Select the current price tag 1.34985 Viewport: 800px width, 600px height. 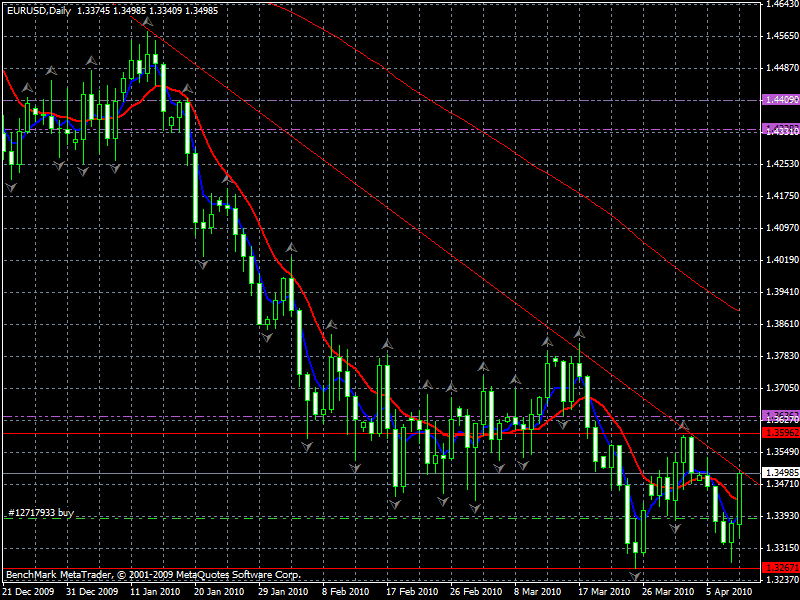coord(781,472)
